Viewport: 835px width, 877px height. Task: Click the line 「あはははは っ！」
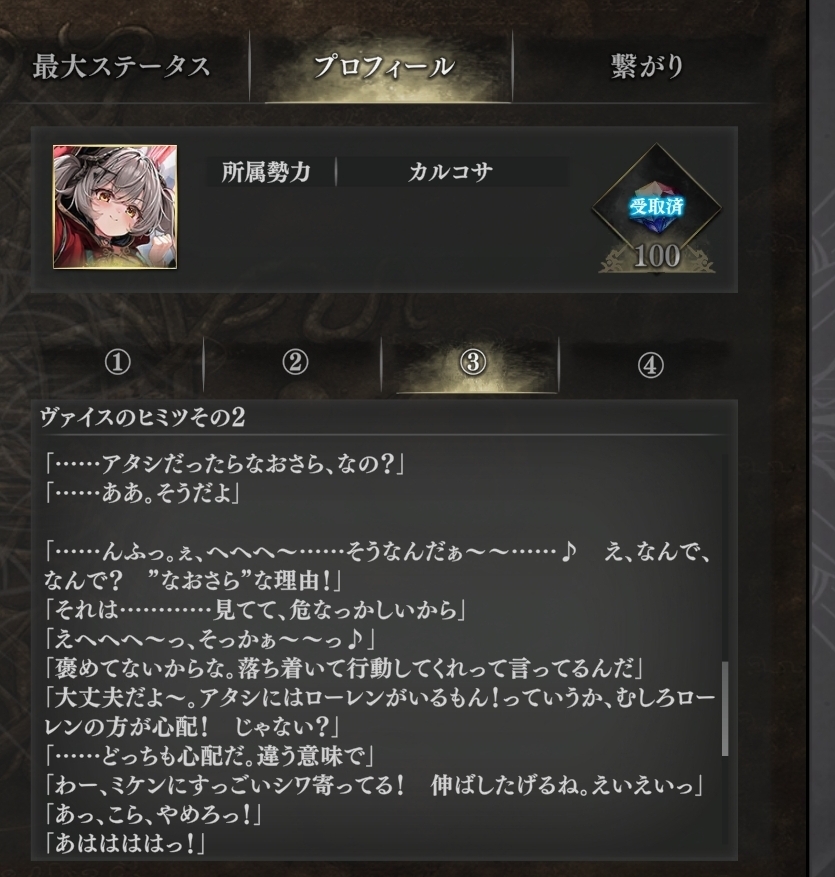125,843
